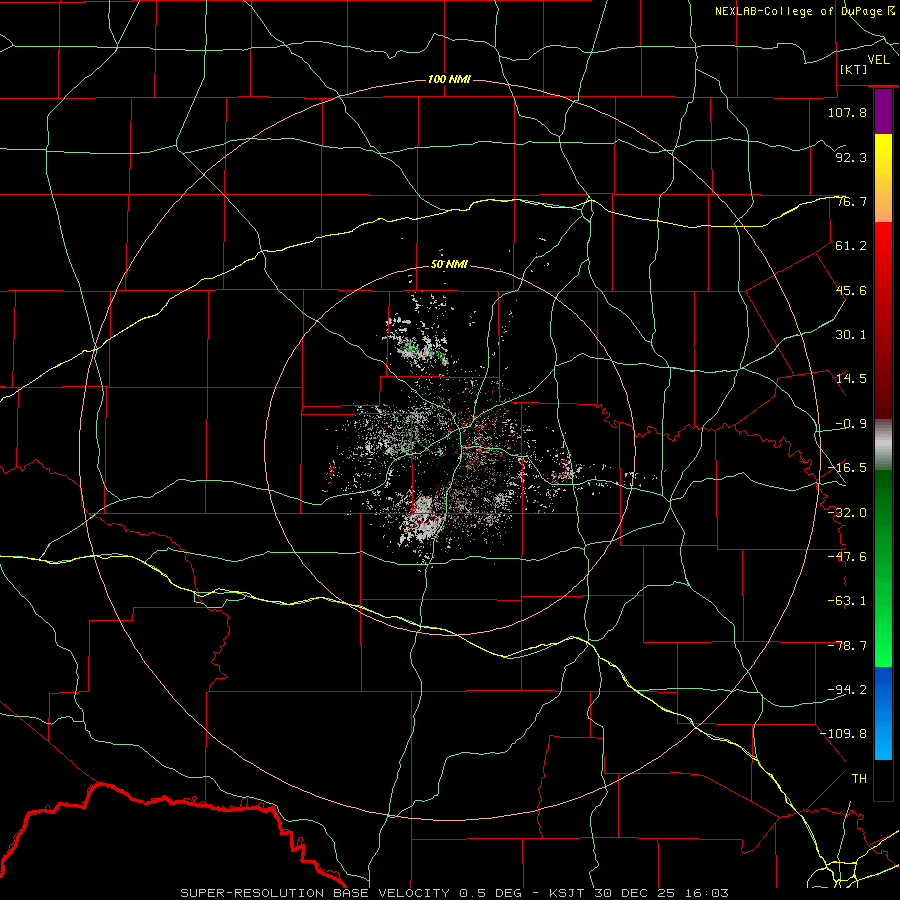Click the 50 NMI range ring label
The image size is (900, 900).
(x=449, y=265)
